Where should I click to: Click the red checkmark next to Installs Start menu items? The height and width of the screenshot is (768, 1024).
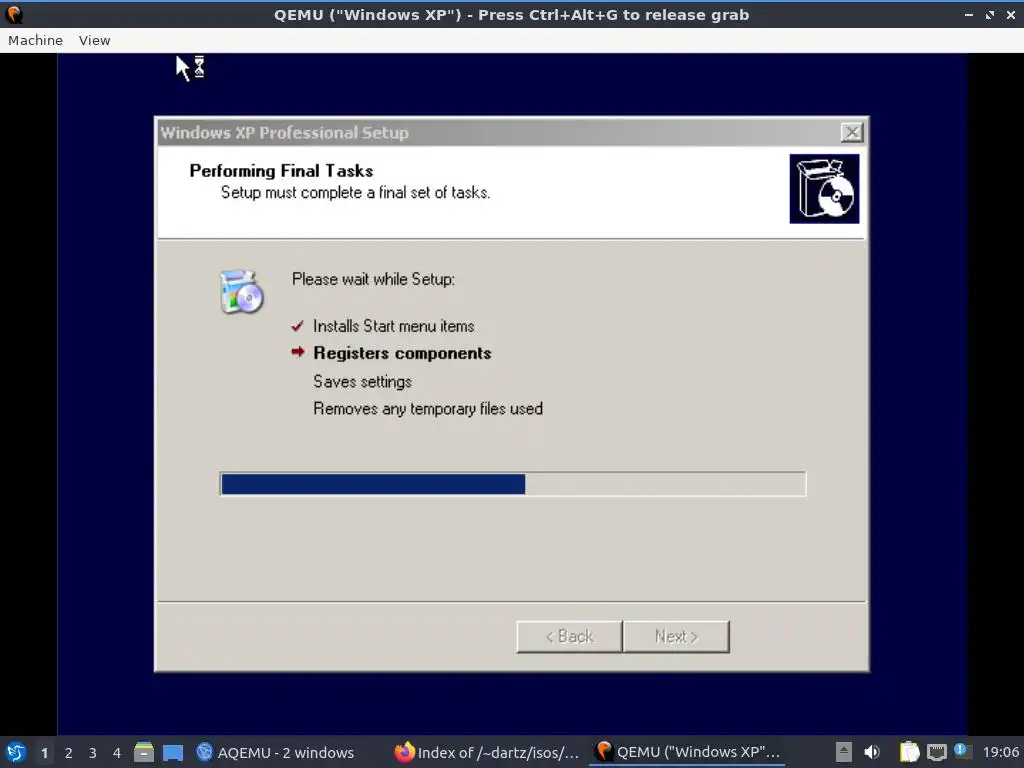tap(297, 325)
